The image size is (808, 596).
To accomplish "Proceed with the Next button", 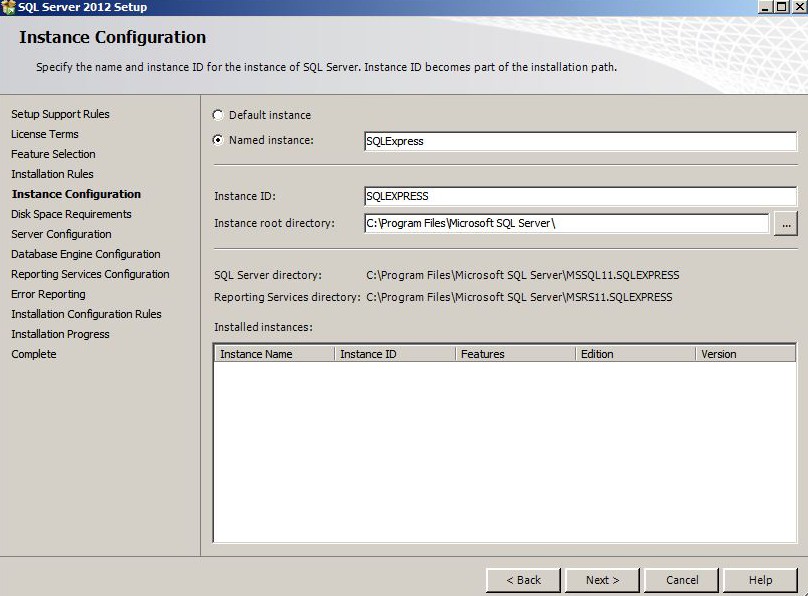I will [x=602, y=580].
